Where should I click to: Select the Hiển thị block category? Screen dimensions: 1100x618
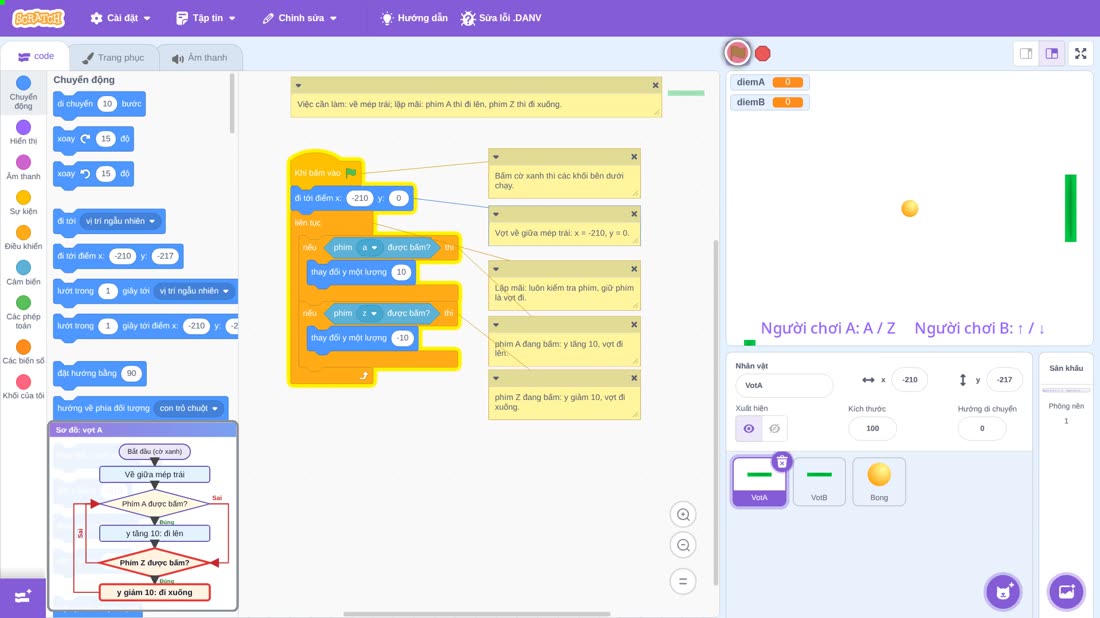(23, 133)
